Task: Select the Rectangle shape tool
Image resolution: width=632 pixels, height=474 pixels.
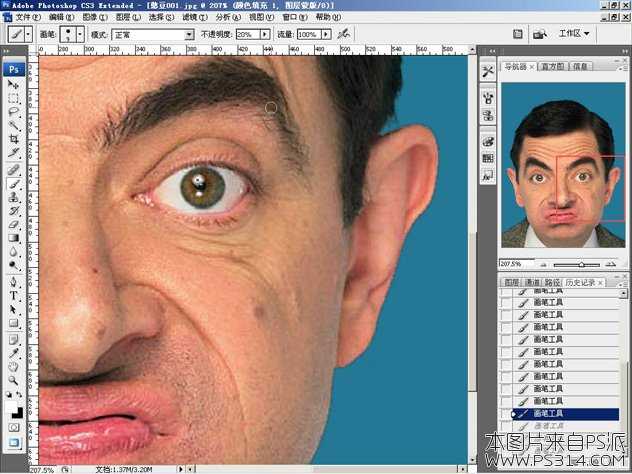Action: (14, 323)
